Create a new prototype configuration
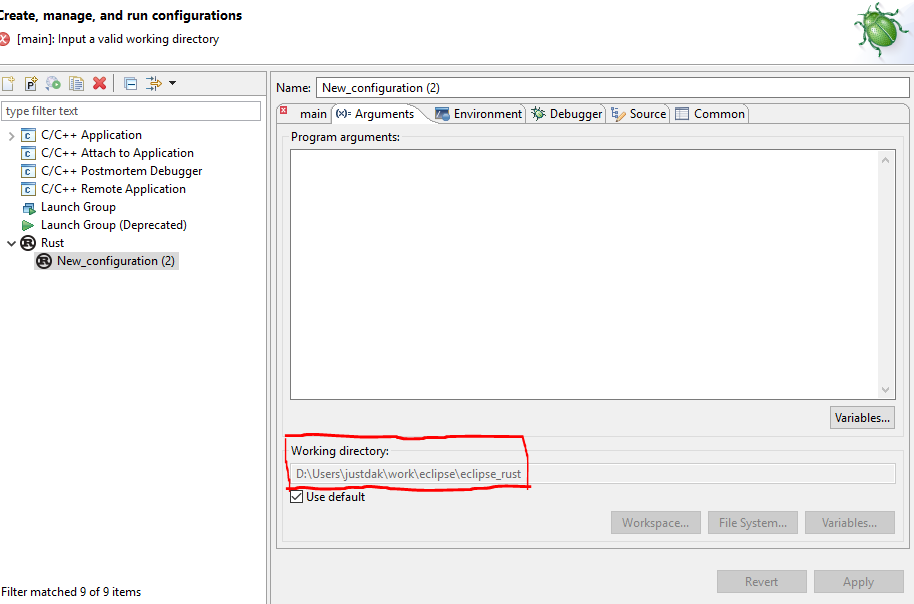The width and height of the screenshot is (914, 604). tap(31, 83)
